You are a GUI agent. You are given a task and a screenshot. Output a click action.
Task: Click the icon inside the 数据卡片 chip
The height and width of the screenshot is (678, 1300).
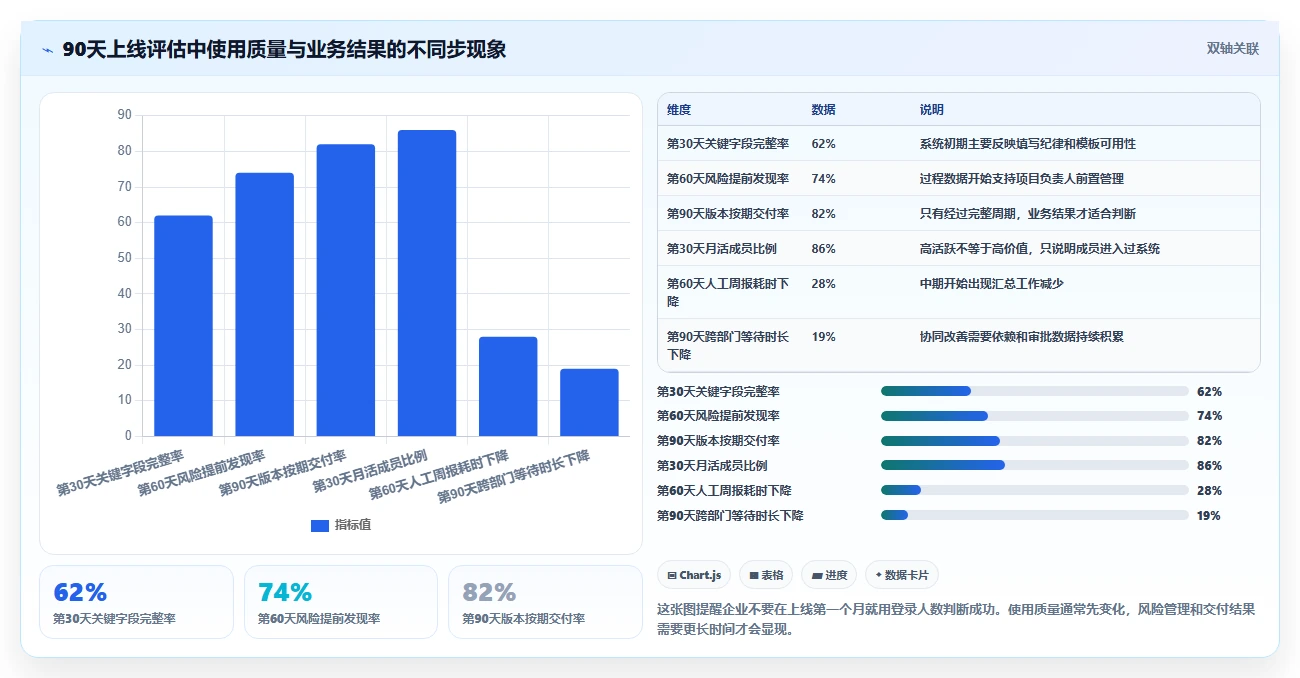878,575
